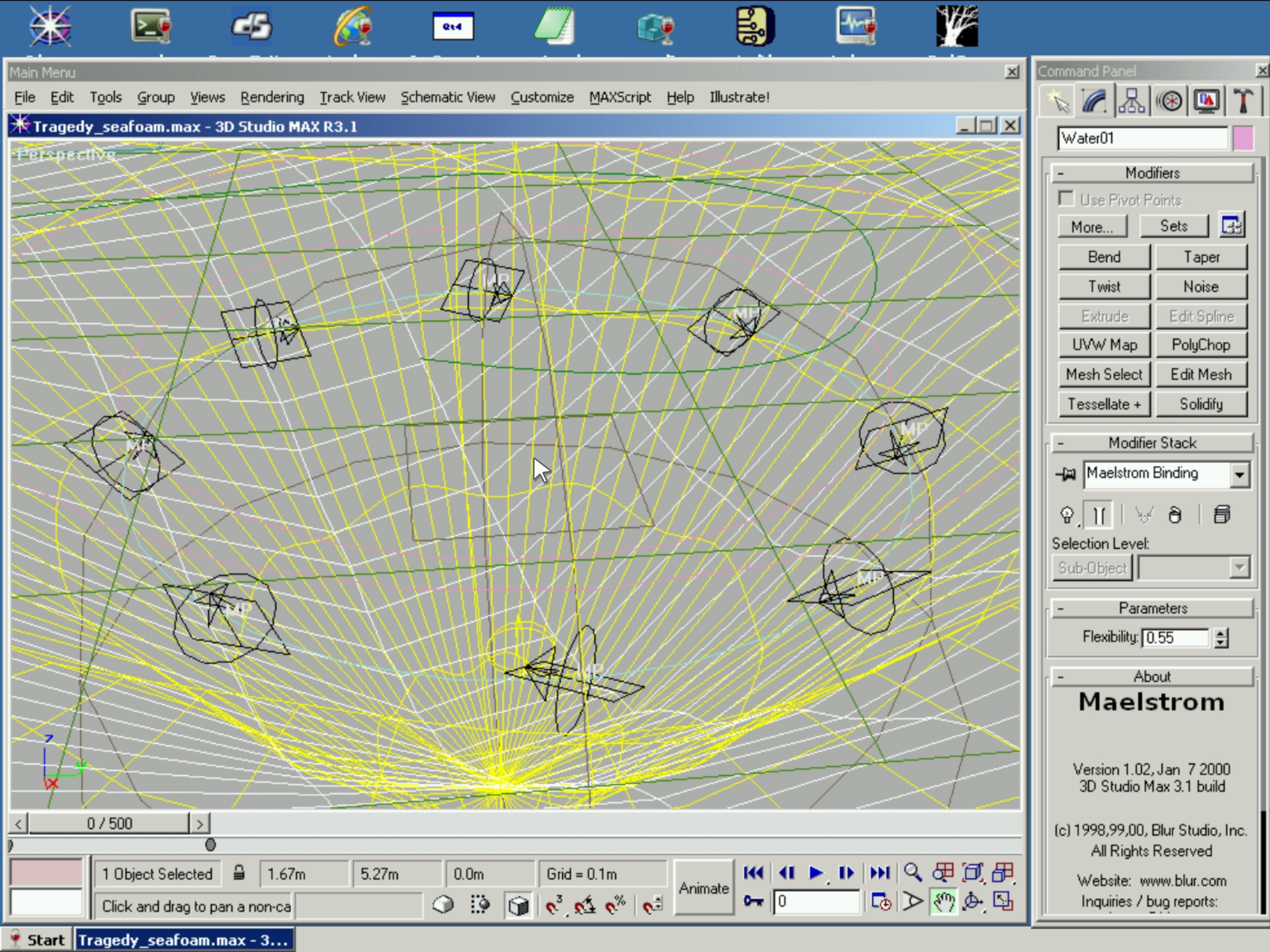The height and width of the screenshot is (952, 1270).
Task: Toggle the Key Mode key icon
Action: (753, 901)
